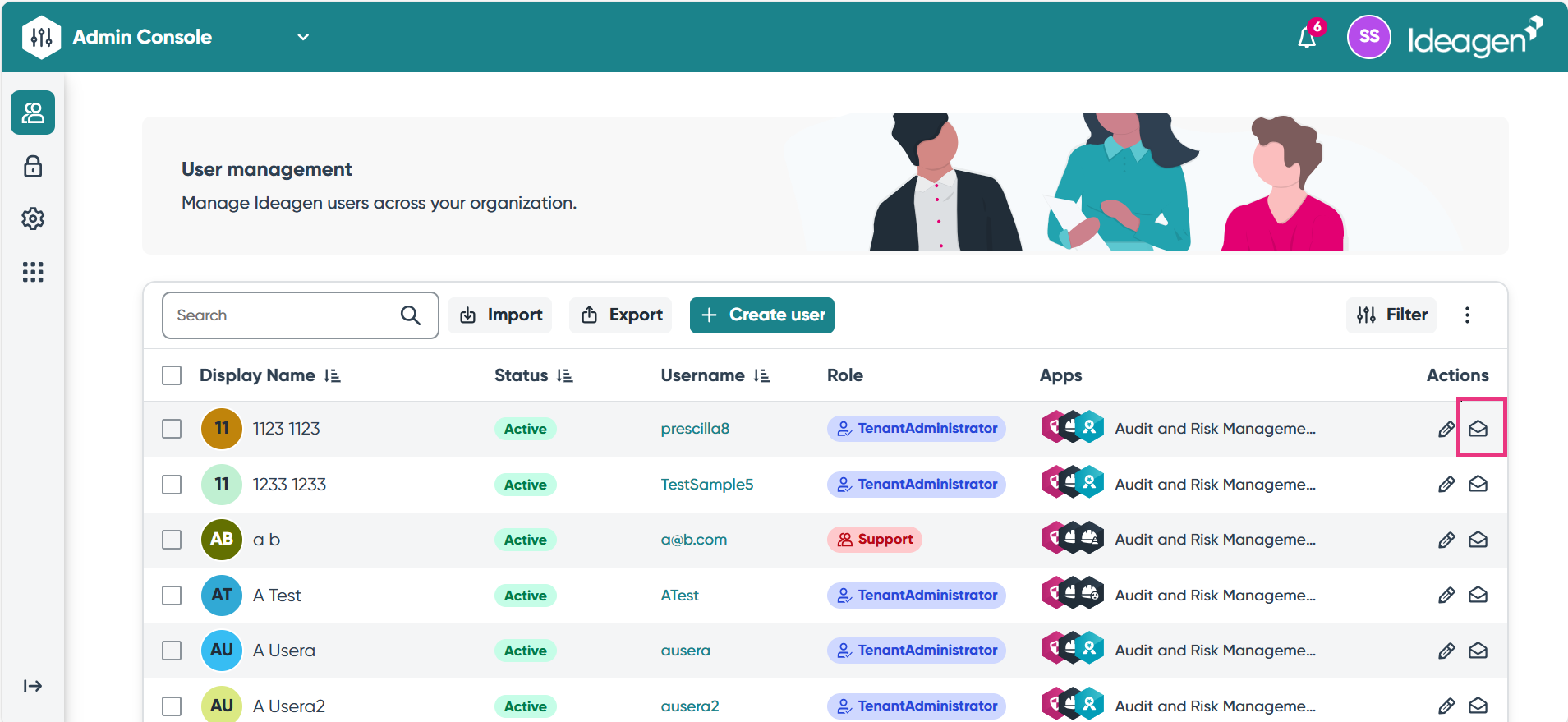1568x722 pixels.
Task: Open the notifications bell
Action: pyautogui.click(x=1307, y=38)
